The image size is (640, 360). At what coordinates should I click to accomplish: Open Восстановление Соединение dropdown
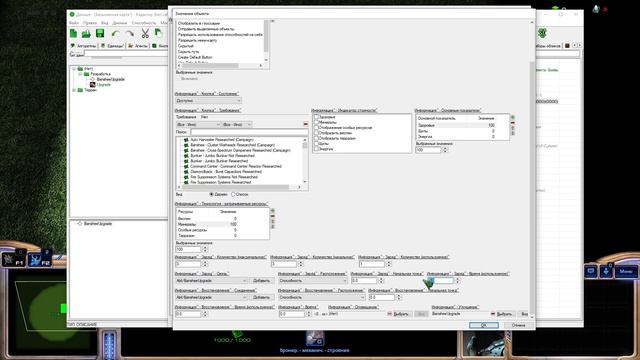[211, 298]
